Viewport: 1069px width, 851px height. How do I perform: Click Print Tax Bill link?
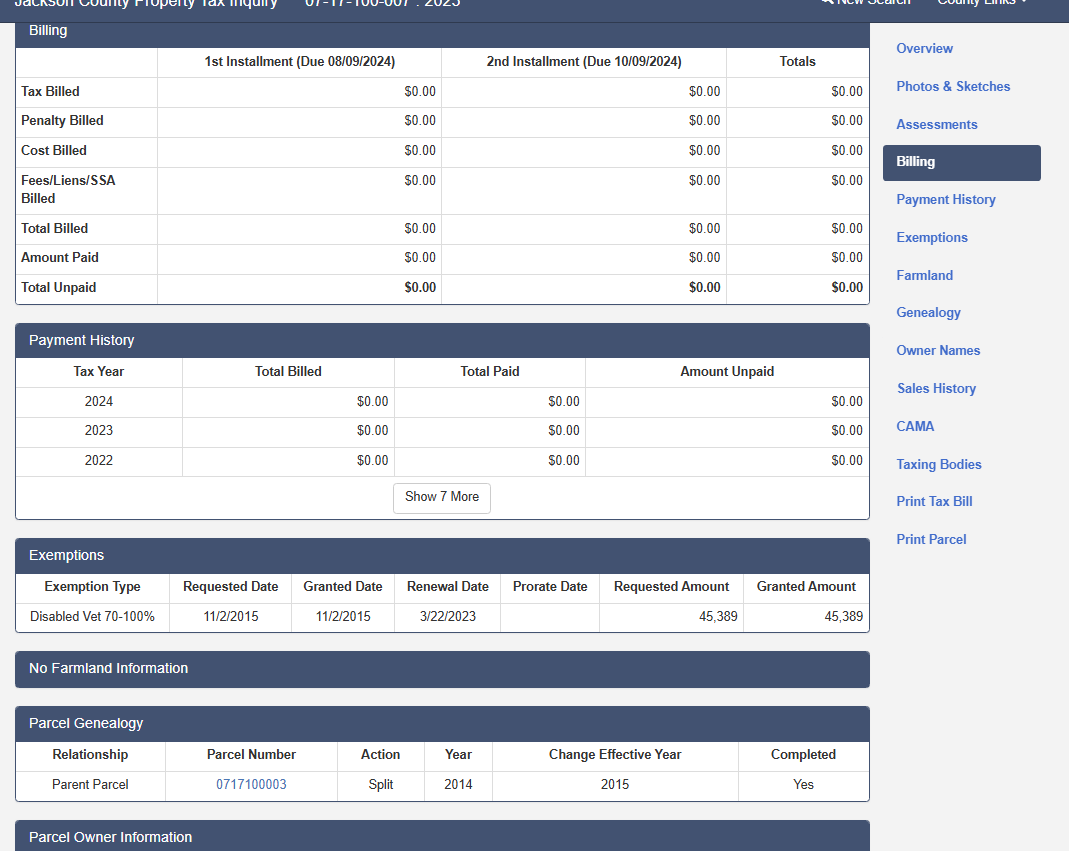934,502
